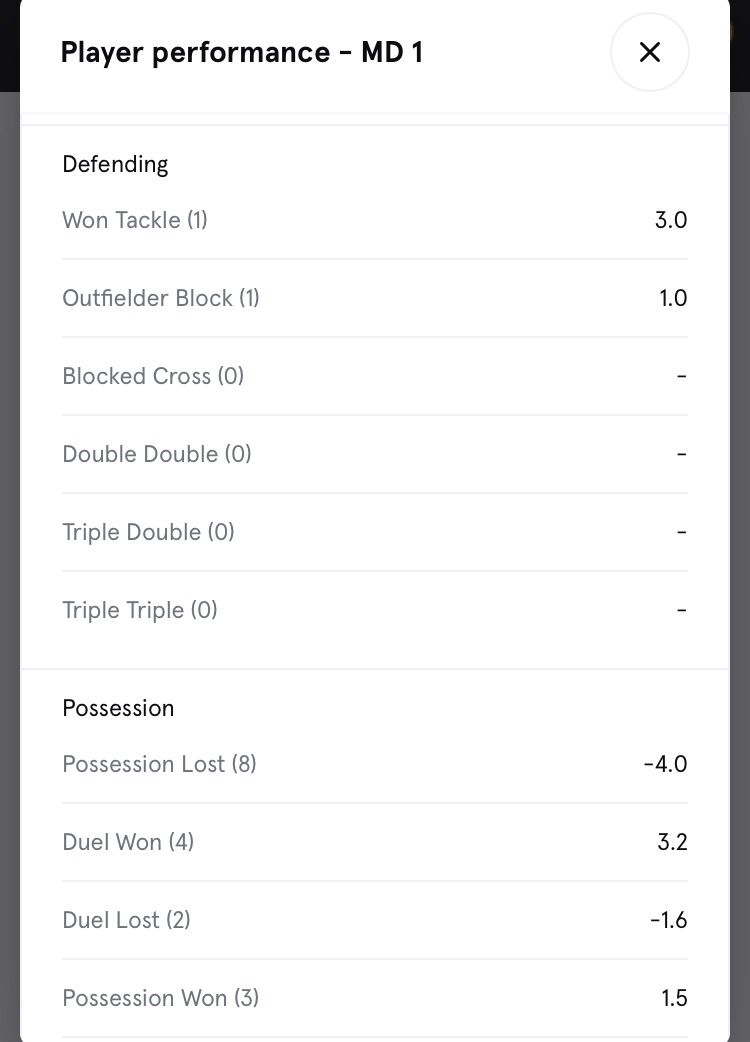Click the 1.0 score beside Outfielder Block

[673, 298]
